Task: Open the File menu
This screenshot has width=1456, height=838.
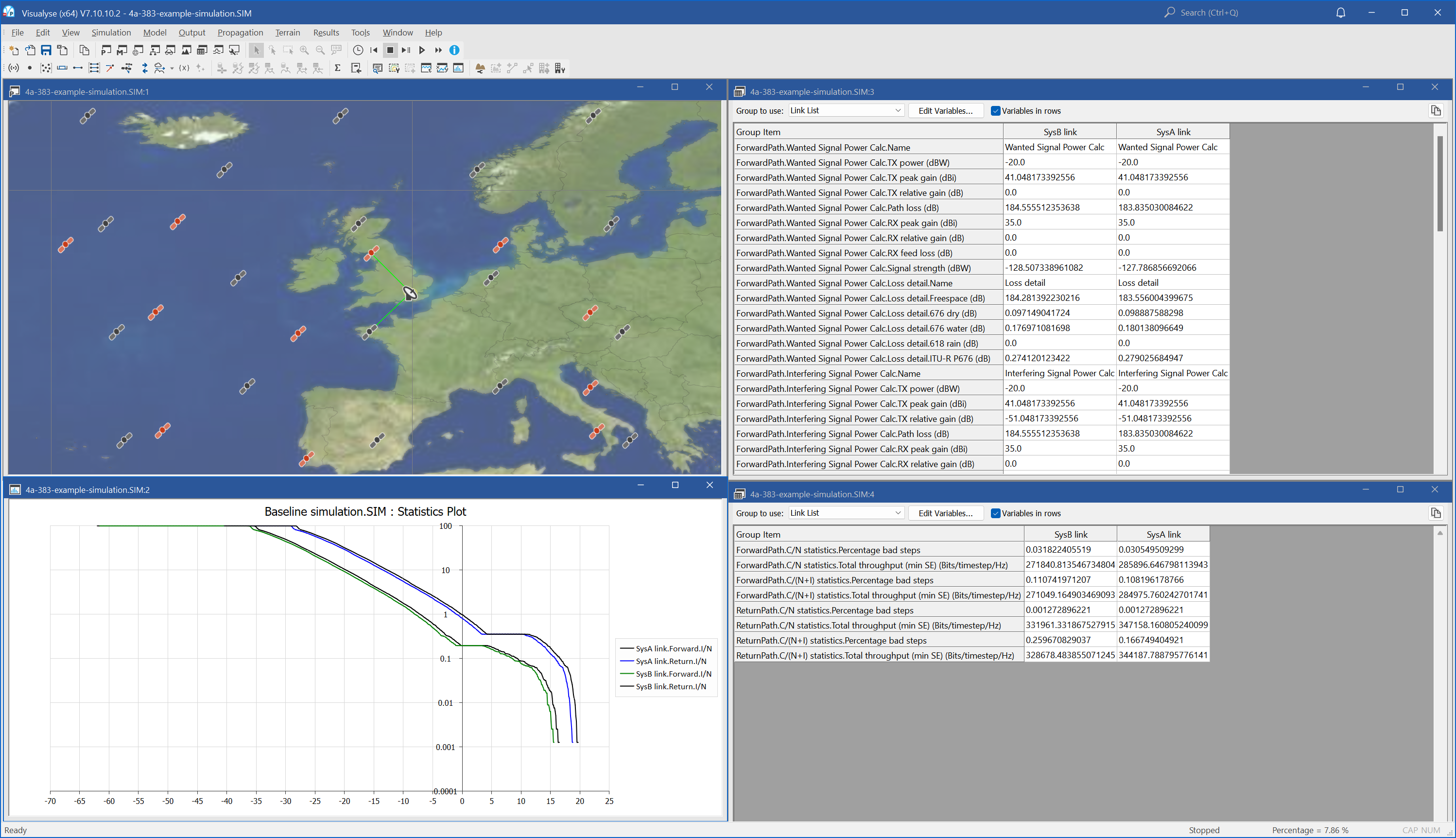Action: coord(17,32)
